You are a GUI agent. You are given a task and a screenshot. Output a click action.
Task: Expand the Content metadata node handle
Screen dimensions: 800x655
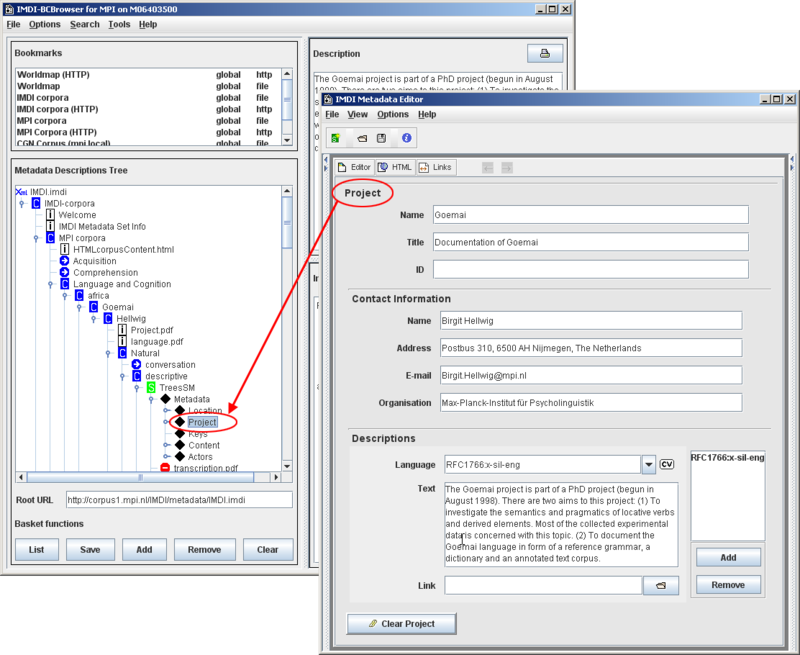pyautogui.click(x=168, y=446)
